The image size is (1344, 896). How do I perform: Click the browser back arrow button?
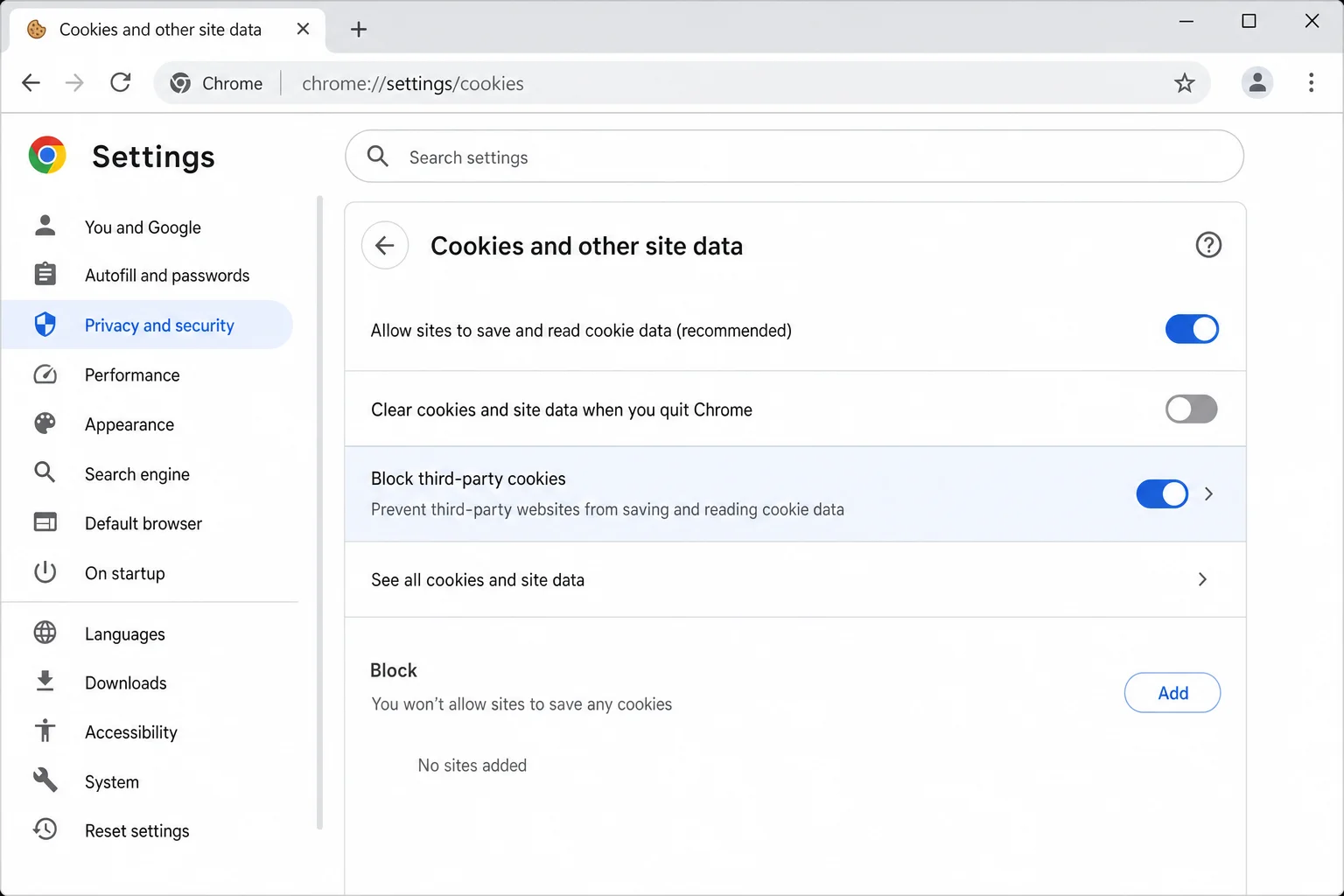click(x=31, y=83)
